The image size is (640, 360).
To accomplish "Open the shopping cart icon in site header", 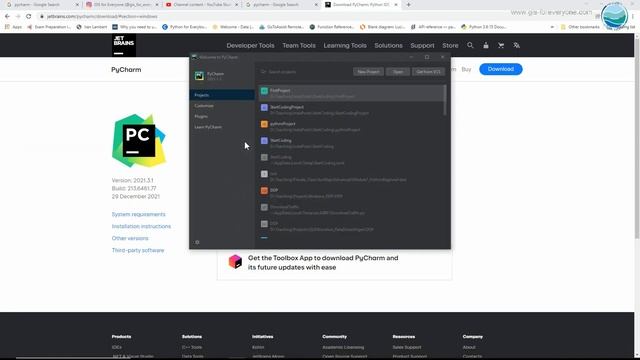I will (x=501, y=45).
